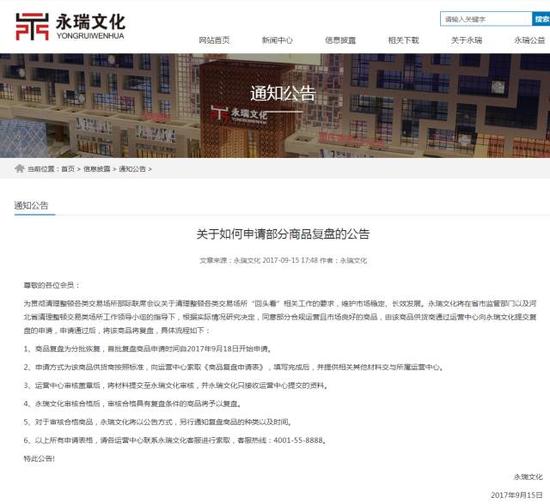This screenshot has width=550, height=504.
Task: Open the 信息披露 navigation item
Action: (340, 40)
